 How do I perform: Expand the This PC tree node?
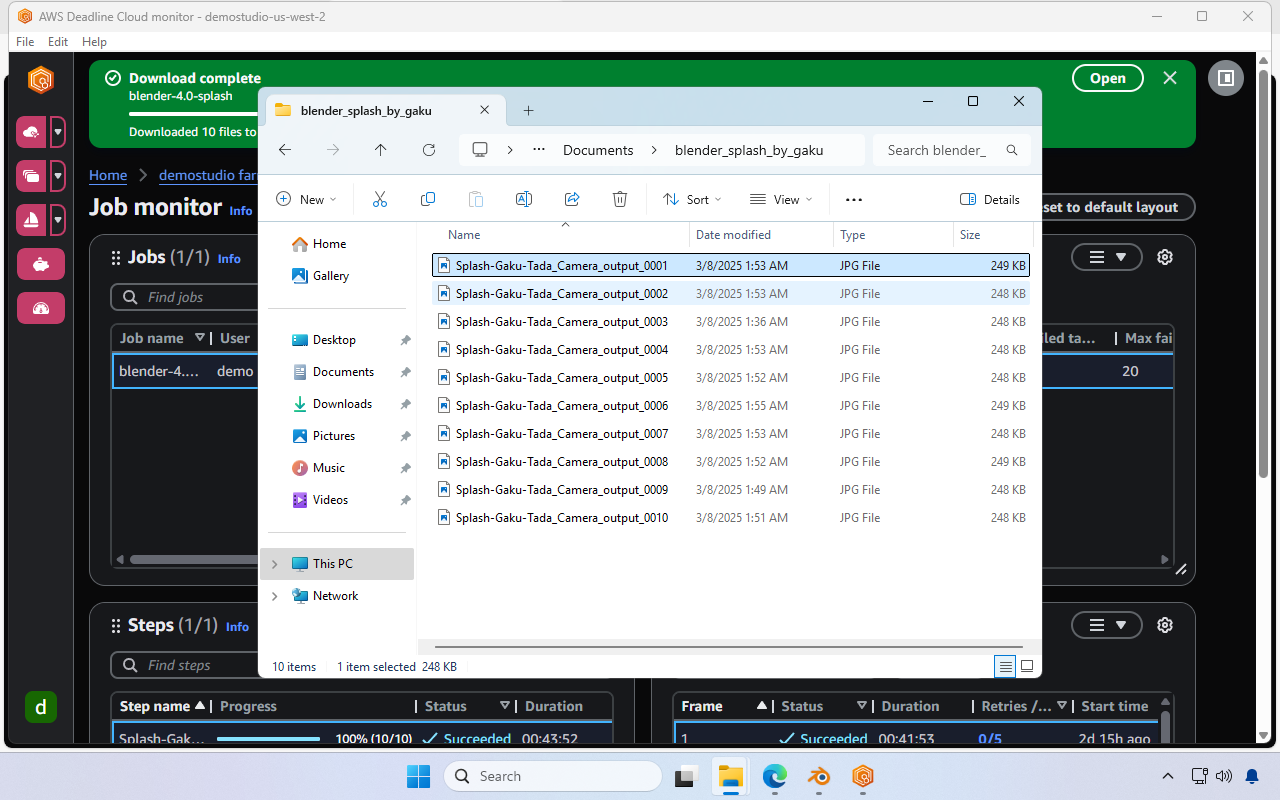click(x=275, y=563)
